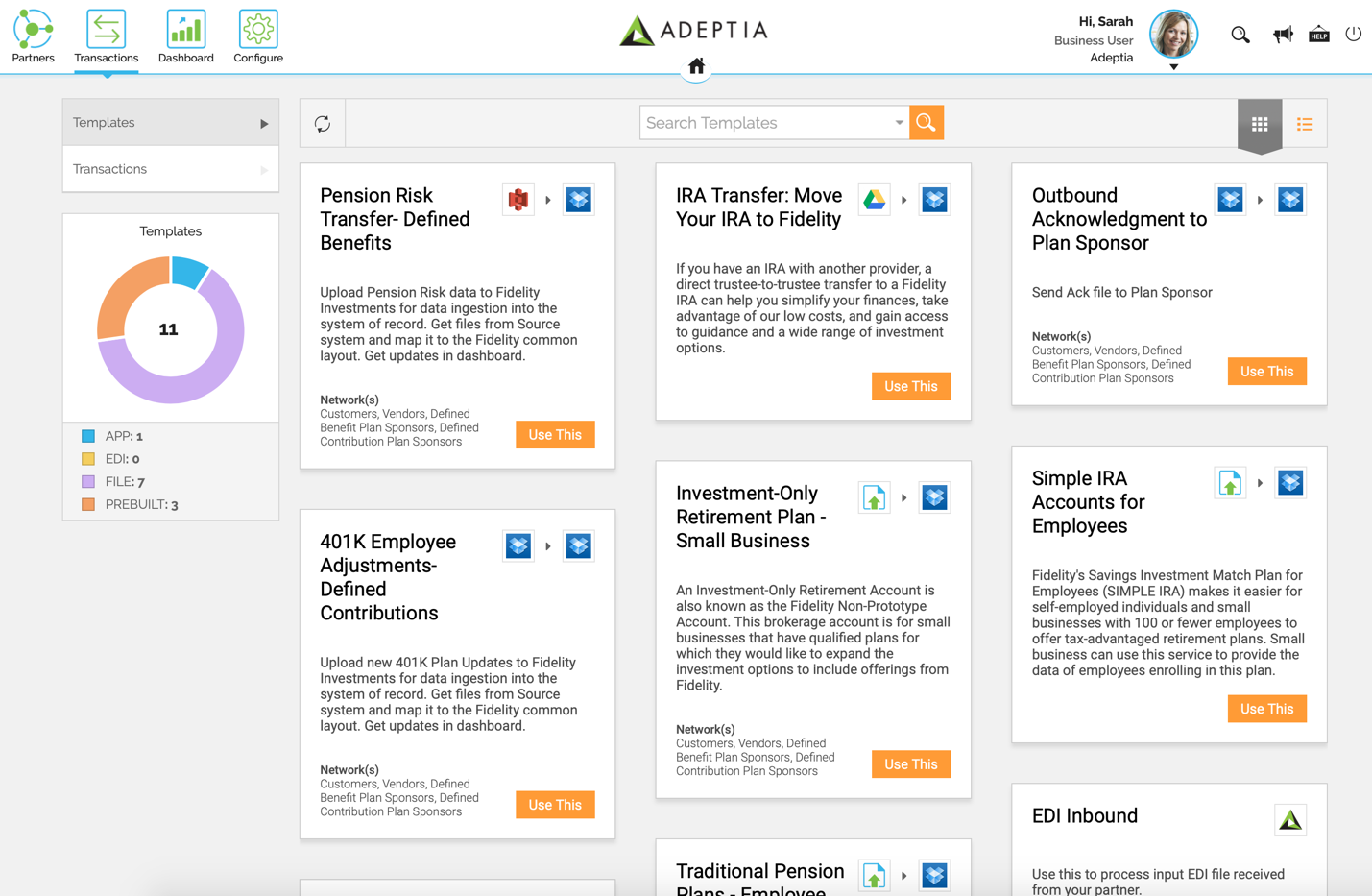Viewport: 1372px width, 896px height.
Task: Open Sarah's profile avatar
Action: pyautogui.click(x=1173, y=35)
